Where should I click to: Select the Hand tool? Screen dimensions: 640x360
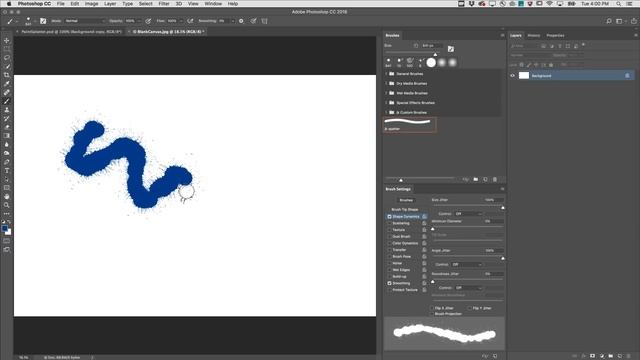coord(7,196)
